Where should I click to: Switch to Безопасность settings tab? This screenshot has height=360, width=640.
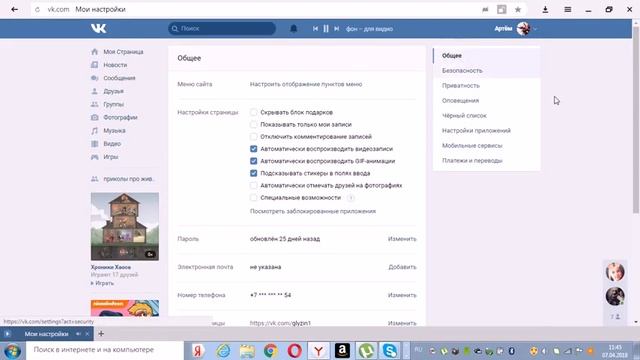point(487,71)
